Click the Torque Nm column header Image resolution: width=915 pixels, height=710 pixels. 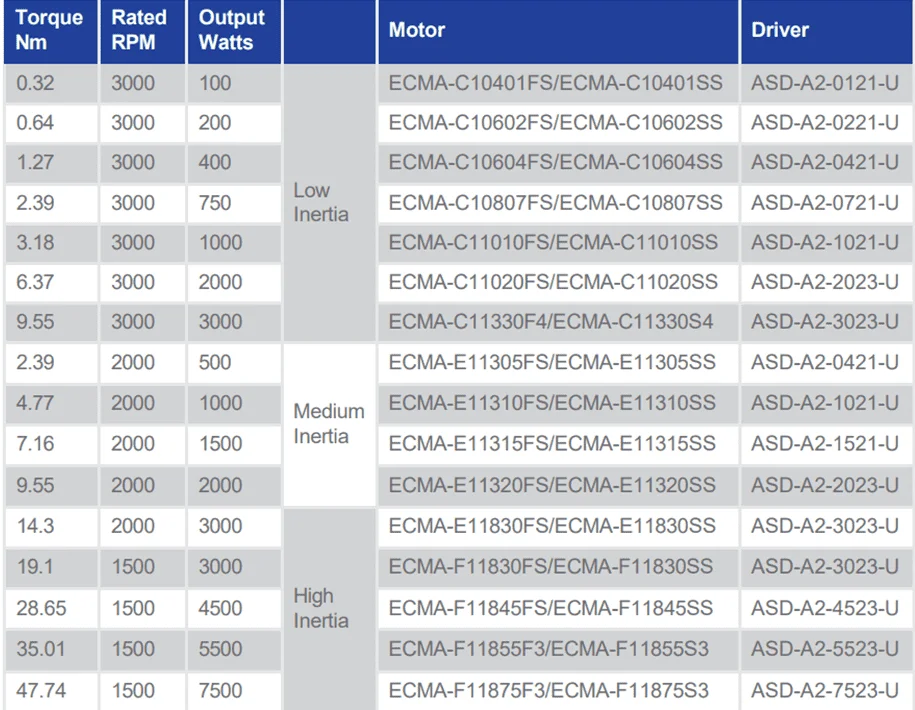[x=51, y=31]
